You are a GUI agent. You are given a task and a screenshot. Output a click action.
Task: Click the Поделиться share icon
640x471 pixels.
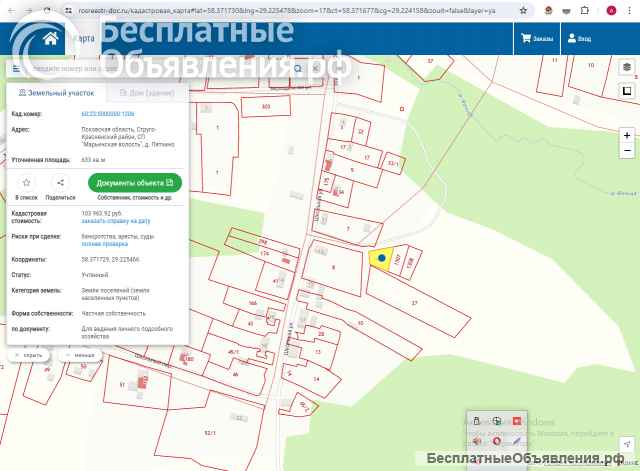[x=60, y=183]
